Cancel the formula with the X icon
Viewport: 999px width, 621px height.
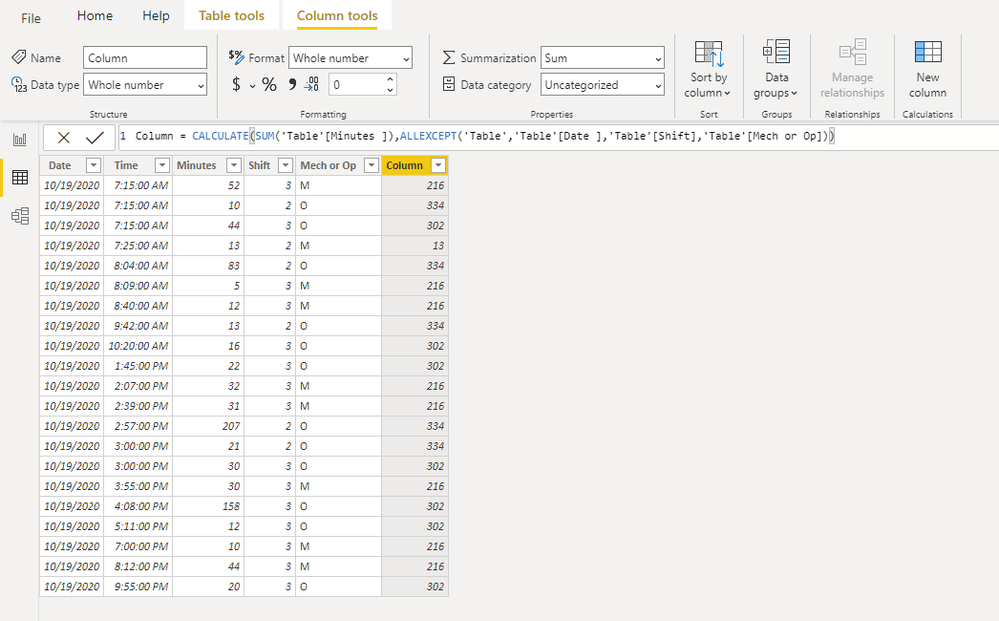(64, 138)
